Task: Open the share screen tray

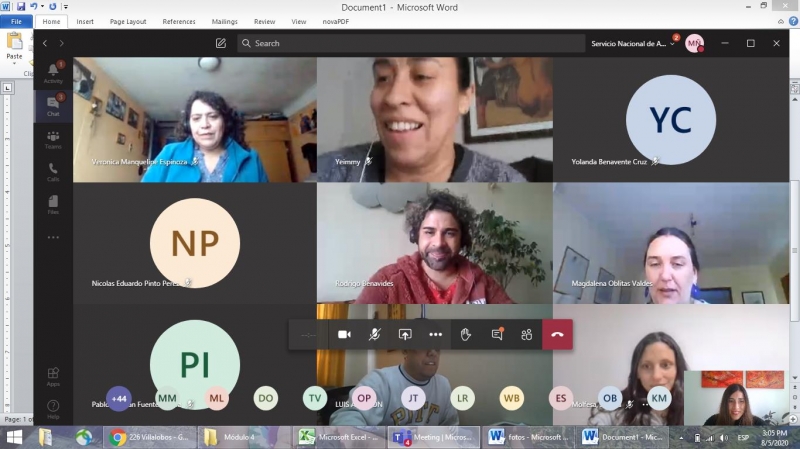Action: point(405,335)
